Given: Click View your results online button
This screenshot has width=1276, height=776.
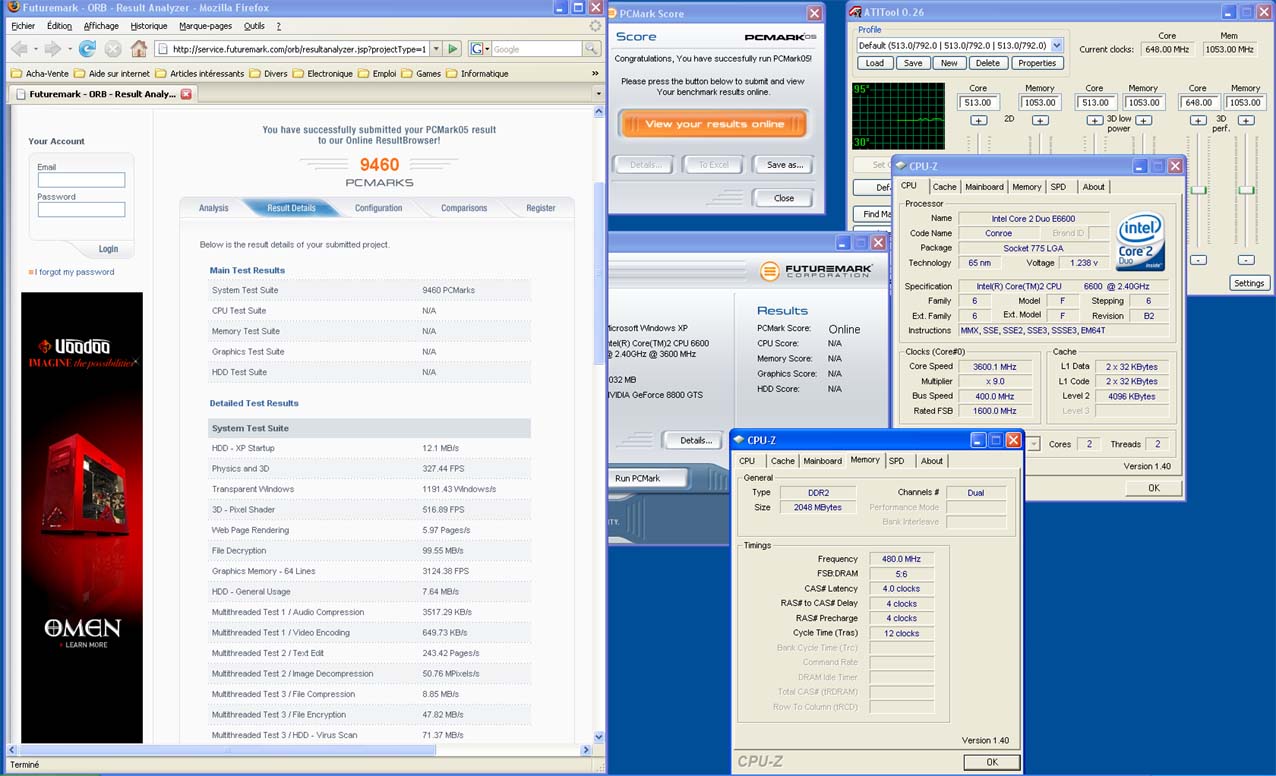Looking at the screenshot, I should tap(713, 124).
